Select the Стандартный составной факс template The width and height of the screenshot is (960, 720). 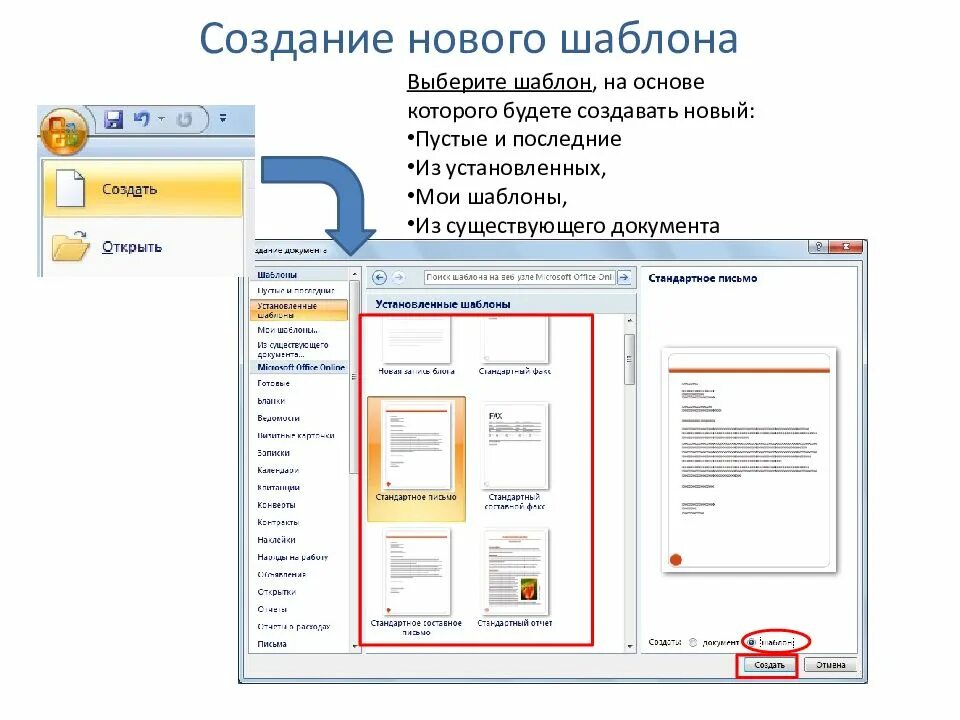coord(515,457)
